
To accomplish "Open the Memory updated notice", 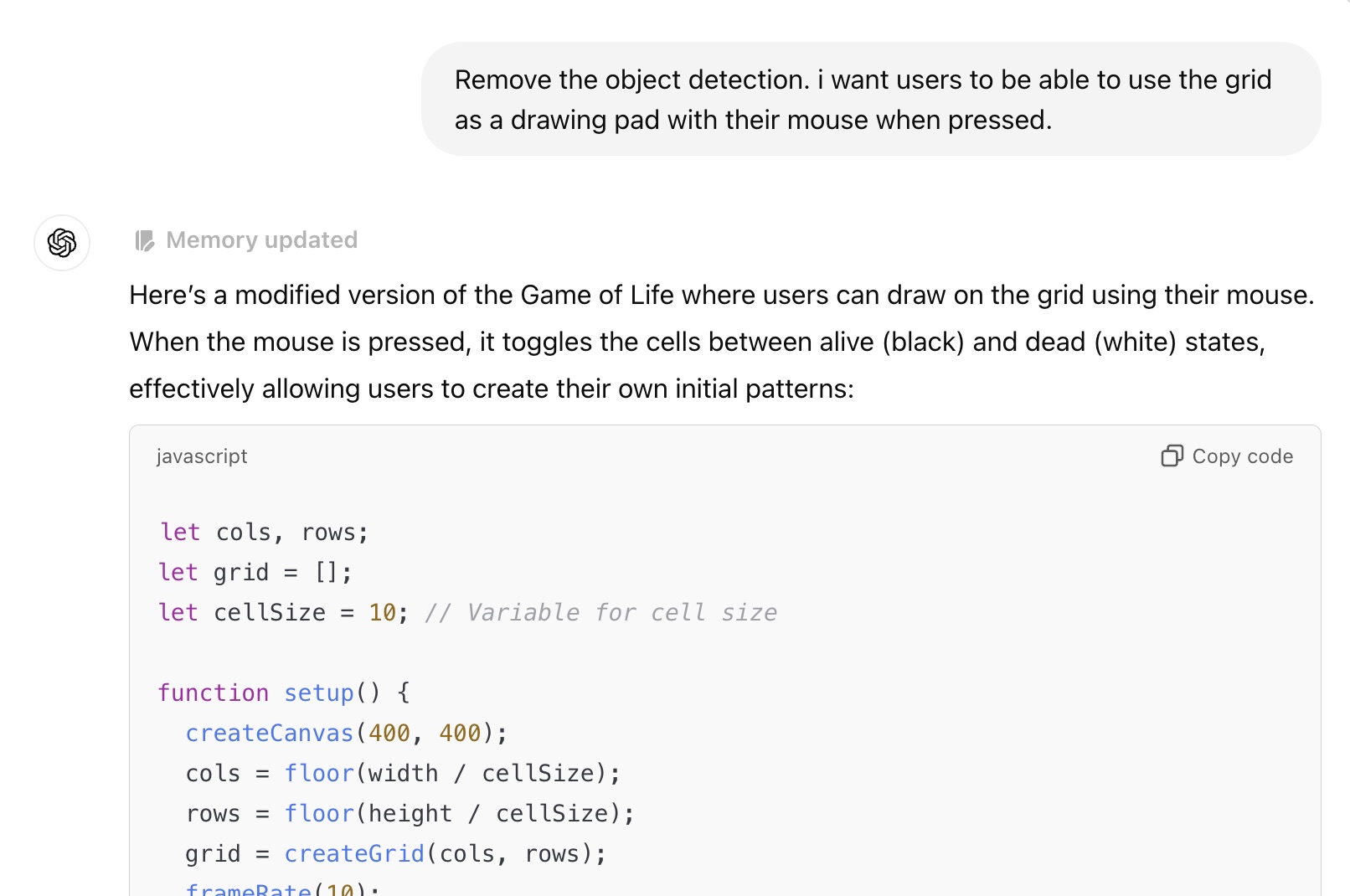I will click(x=261, y=240).
